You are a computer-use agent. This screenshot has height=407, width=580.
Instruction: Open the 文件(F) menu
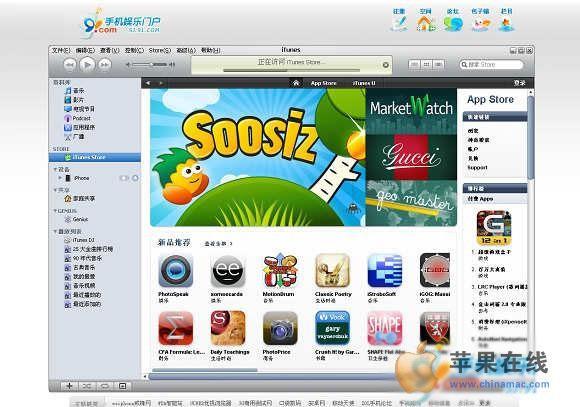61,50
